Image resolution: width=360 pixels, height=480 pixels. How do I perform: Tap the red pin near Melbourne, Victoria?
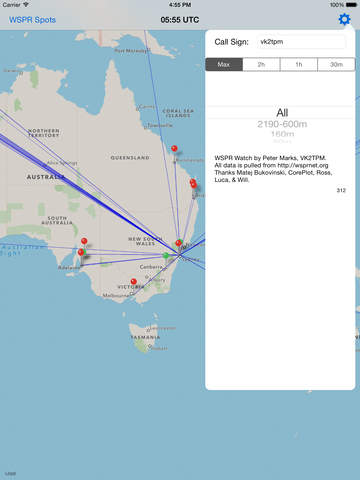133,282
